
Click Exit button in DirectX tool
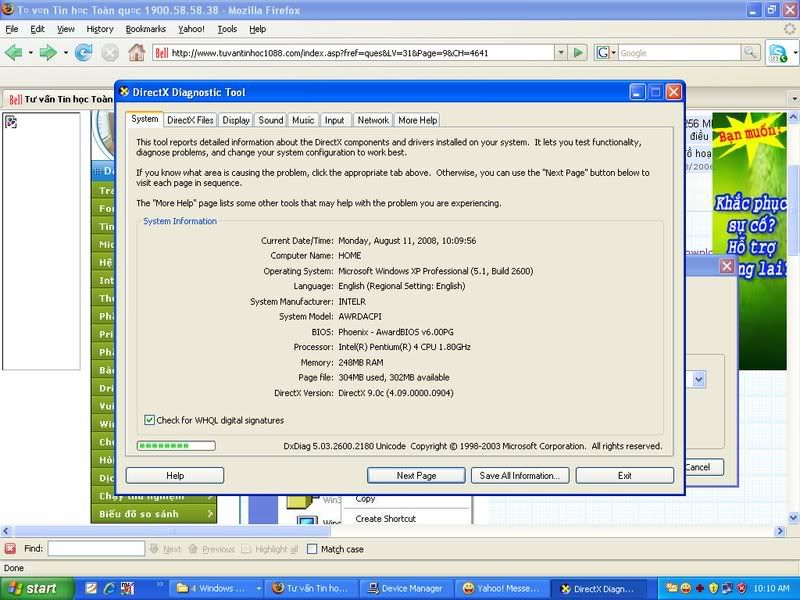coord(624,476)
